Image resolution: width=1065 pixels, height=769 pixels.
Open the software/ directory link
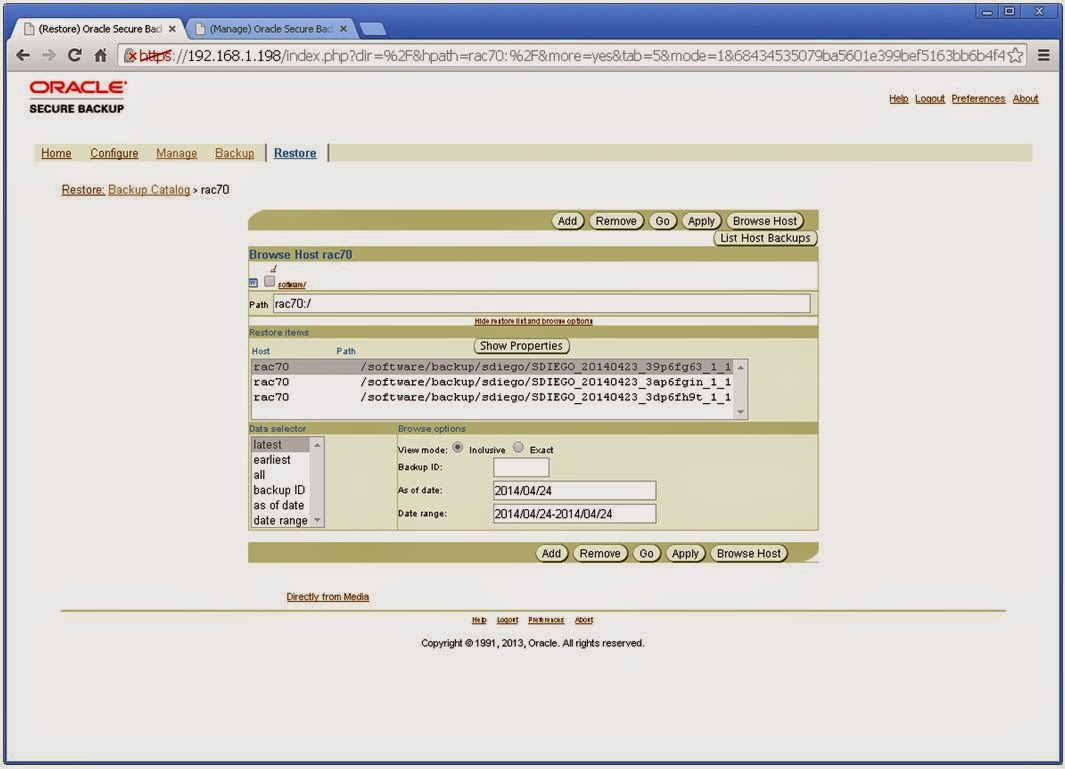pos(291,284)
